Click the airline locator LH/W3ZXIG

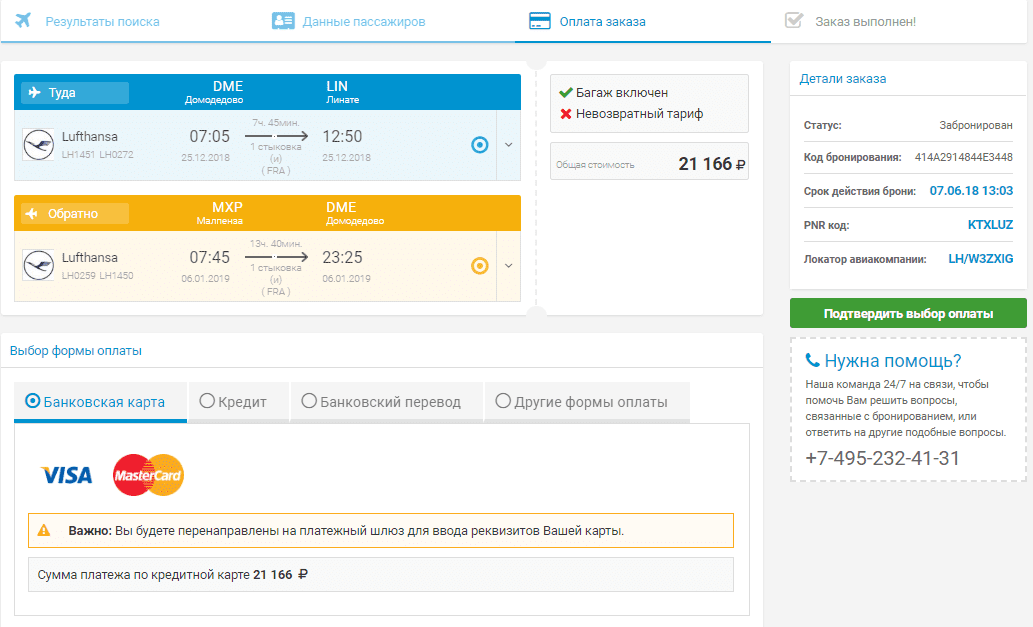[x=980, y=259]
